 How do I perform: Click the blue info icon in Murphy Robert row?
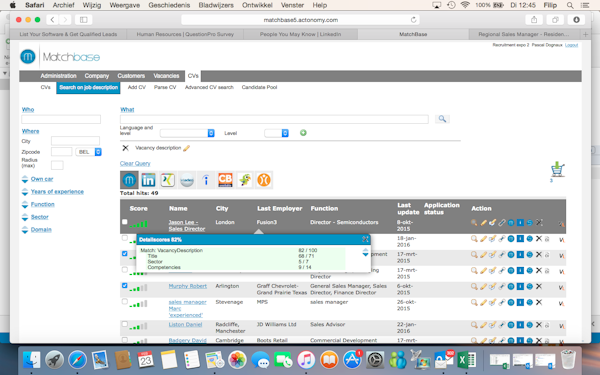[x=520, y=286]
